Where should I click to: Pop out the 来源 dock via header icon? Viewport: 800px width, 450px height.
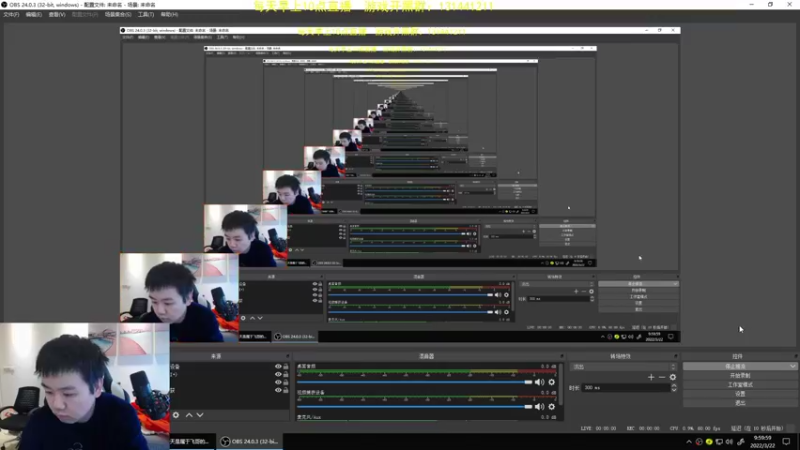(x=288, y=356)
